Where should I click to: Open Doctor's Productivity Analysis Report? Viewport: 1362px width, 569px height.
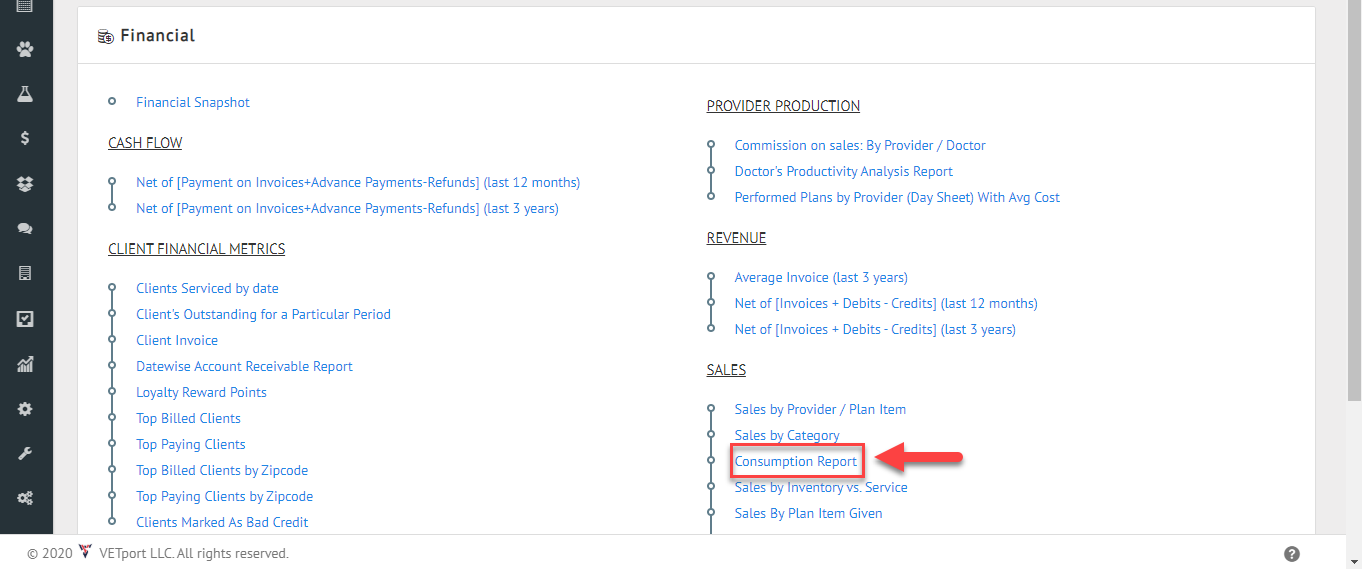(x=843, y=171)
